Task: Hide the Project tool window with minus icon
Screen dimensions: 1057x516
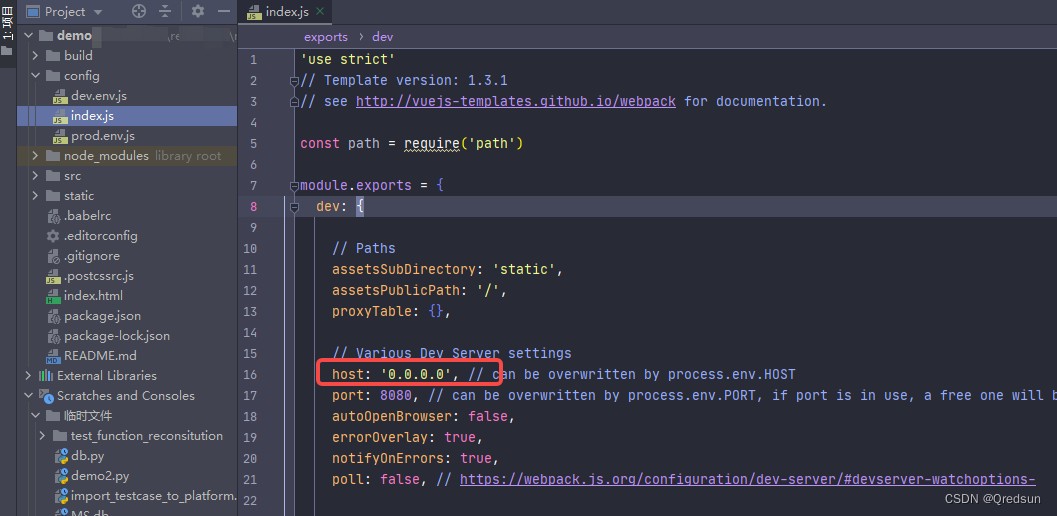Action: point(224,11)
